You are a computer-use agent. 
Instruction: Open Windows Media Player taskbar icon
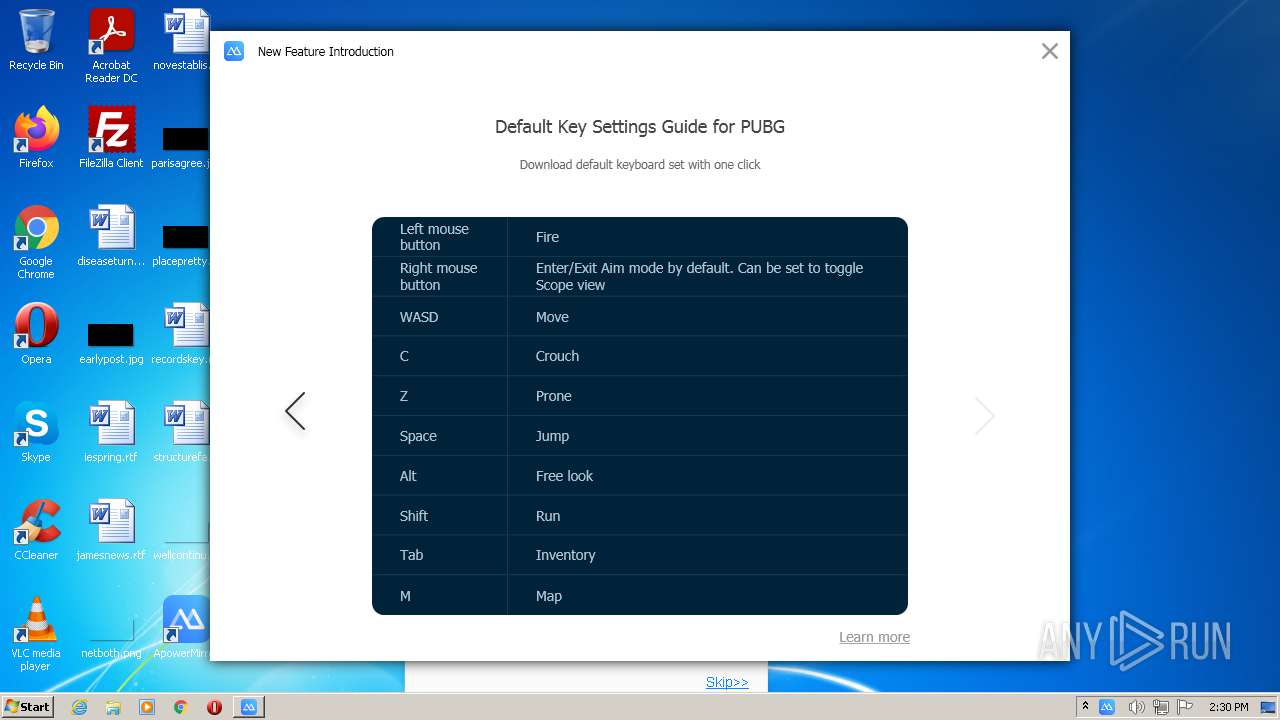coord(147,707)
